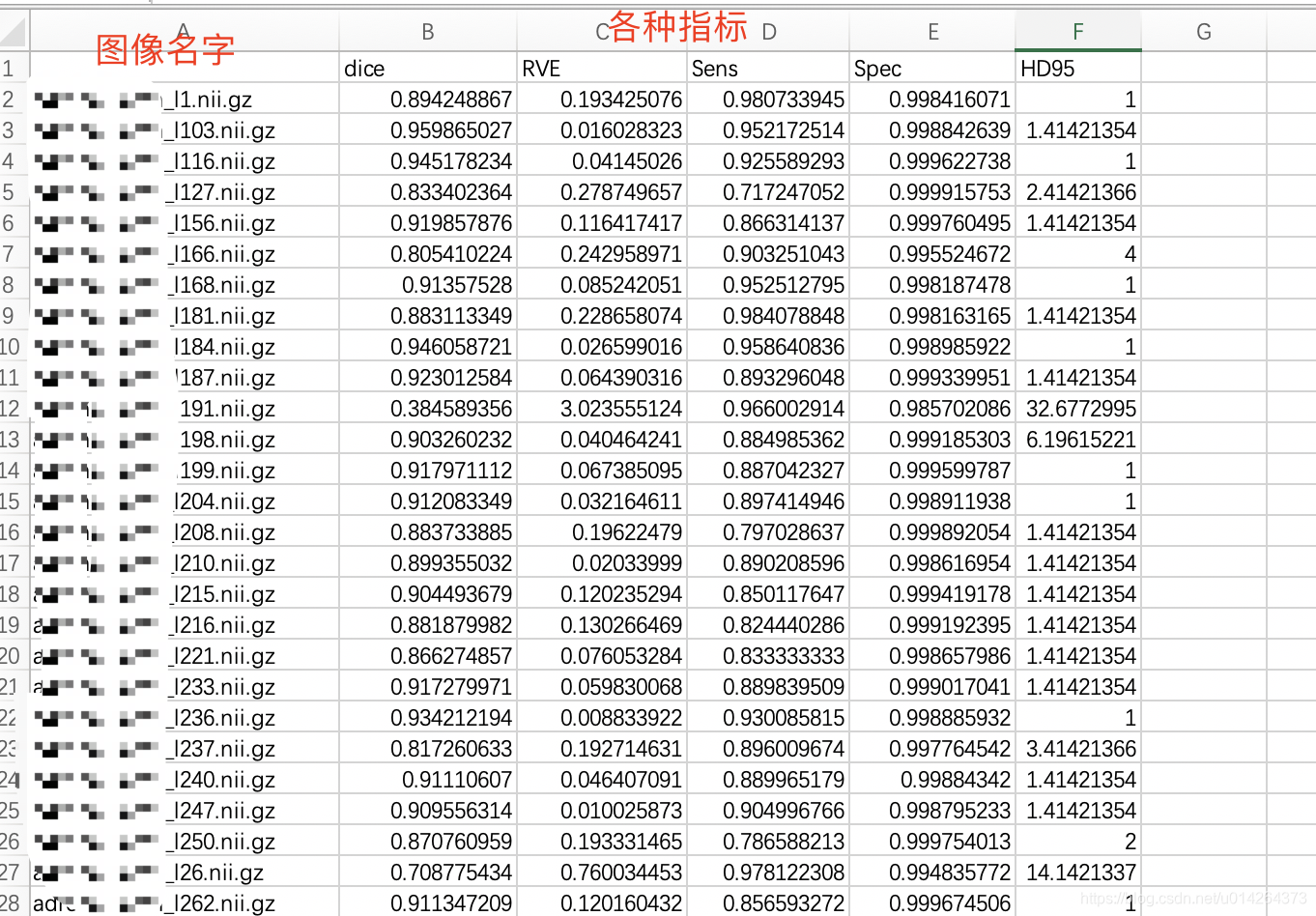The width and height of the screenshot is (1316, 916).
Task: Select Sens value 0.984078848
Action: (768, 316)
